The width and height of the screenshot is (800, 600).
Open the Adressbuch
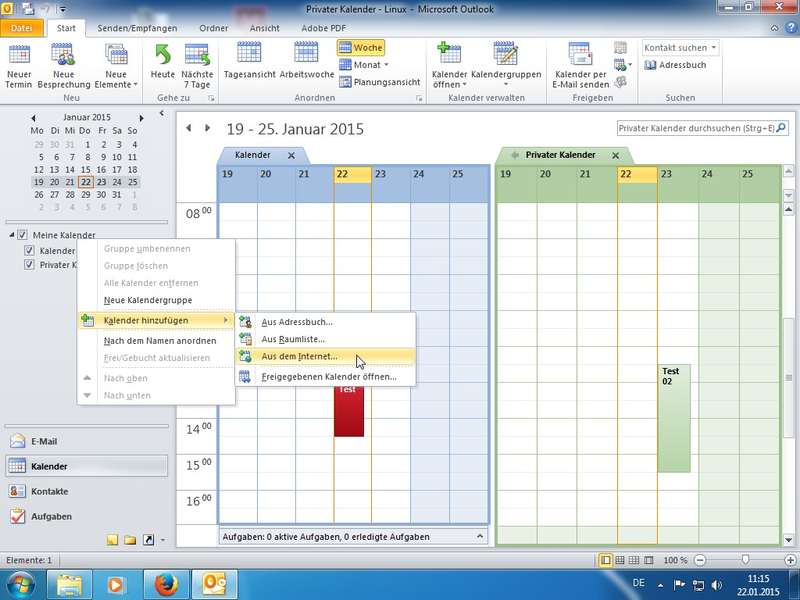pyautogui.click(x=675, y=65)
